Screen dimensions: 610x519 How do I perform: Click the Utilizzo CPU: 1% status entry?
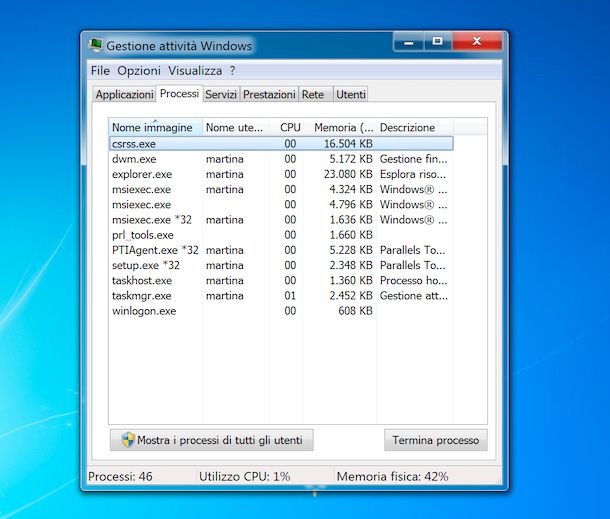(x=244, y=476)
